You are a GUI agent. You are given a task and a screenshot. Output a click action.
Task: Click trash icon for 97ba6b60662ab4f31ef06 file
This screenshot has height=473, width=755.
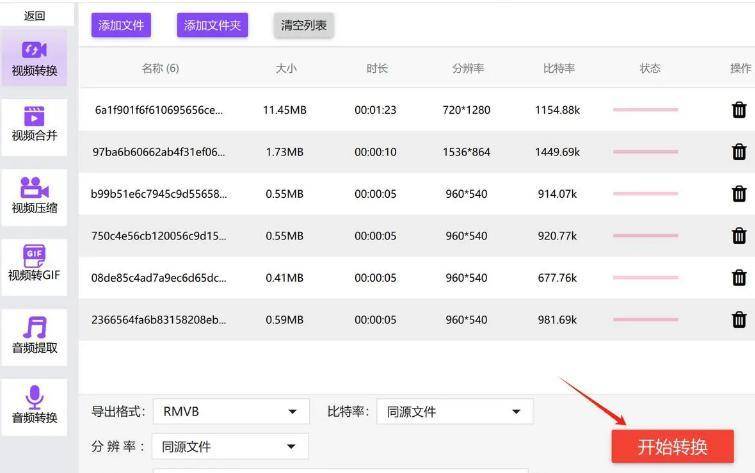point(739,152)
